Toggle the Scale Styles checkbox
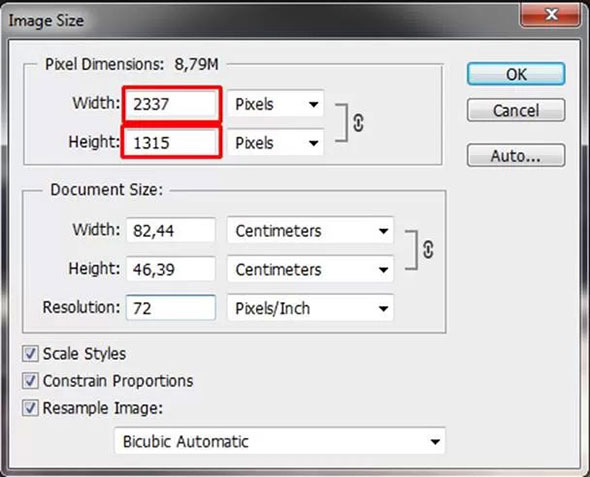 30,354
